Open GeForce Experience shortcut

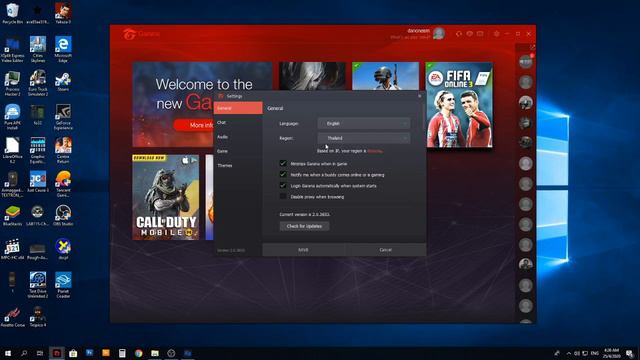point(63,117)
